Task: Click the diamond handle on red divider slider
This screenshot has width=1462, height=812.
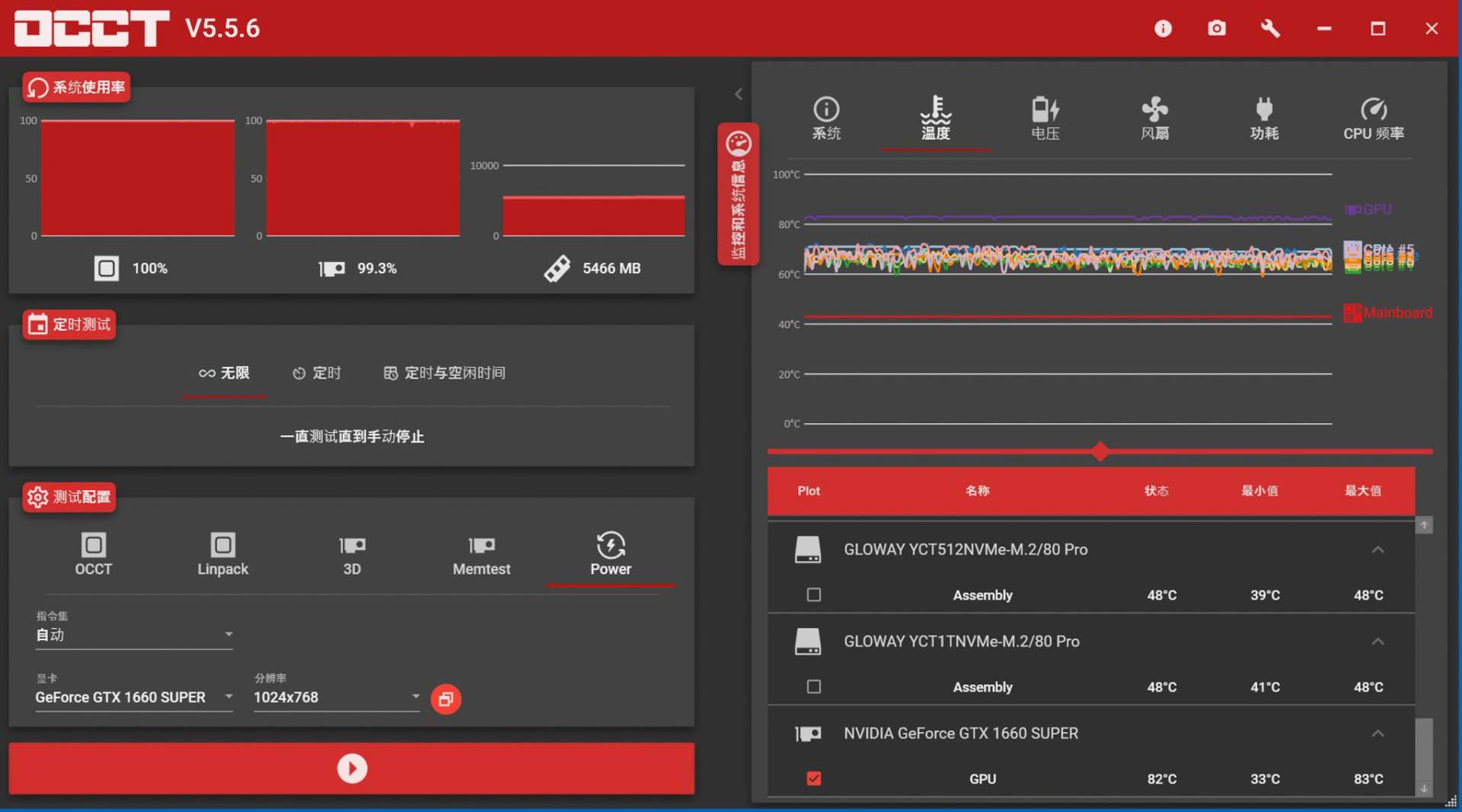Action: click(1100, 451)
